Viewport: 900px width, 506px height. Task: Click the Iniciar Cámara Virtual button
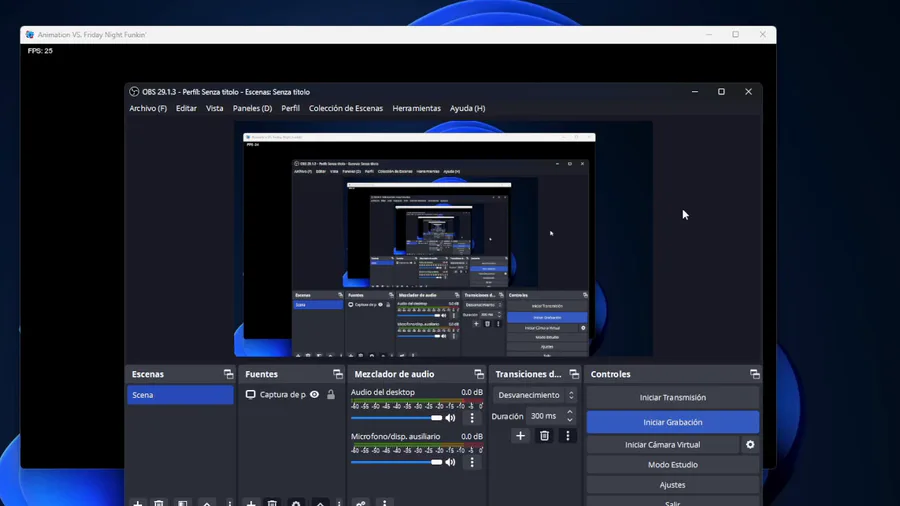[x=662, y=444]
